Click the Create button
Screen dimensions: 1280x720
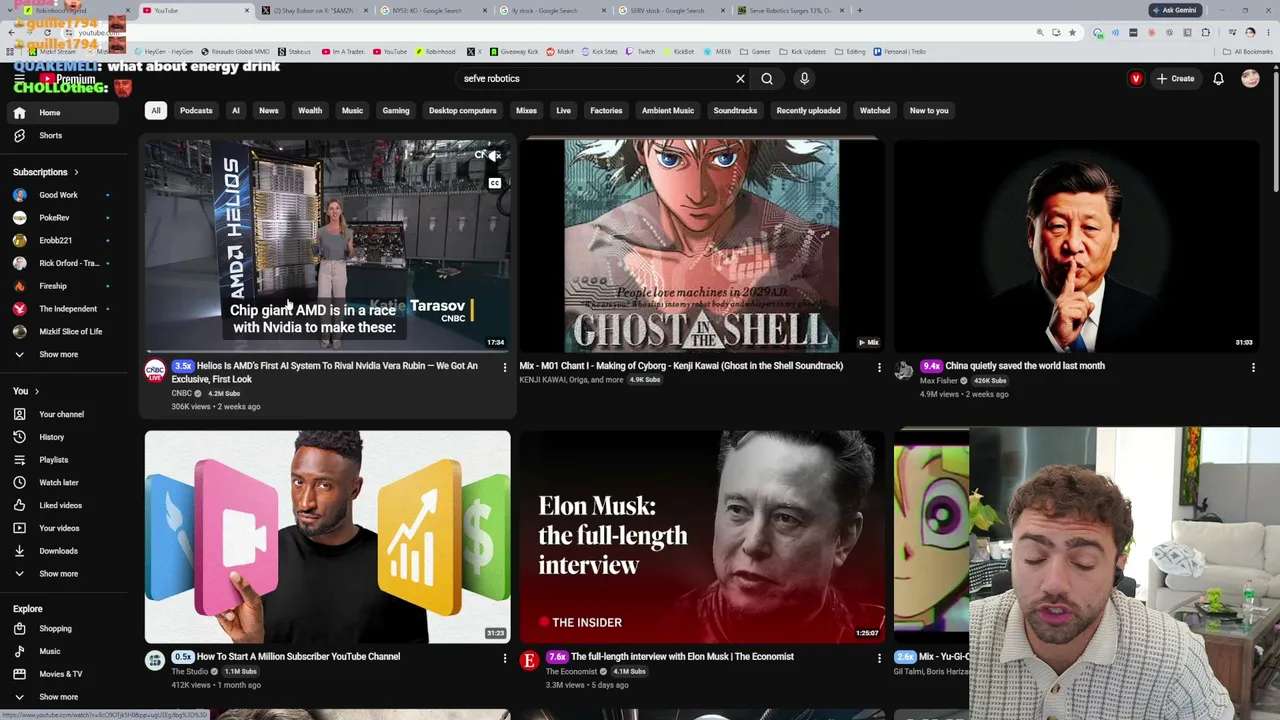click(x=1176, y=79)
